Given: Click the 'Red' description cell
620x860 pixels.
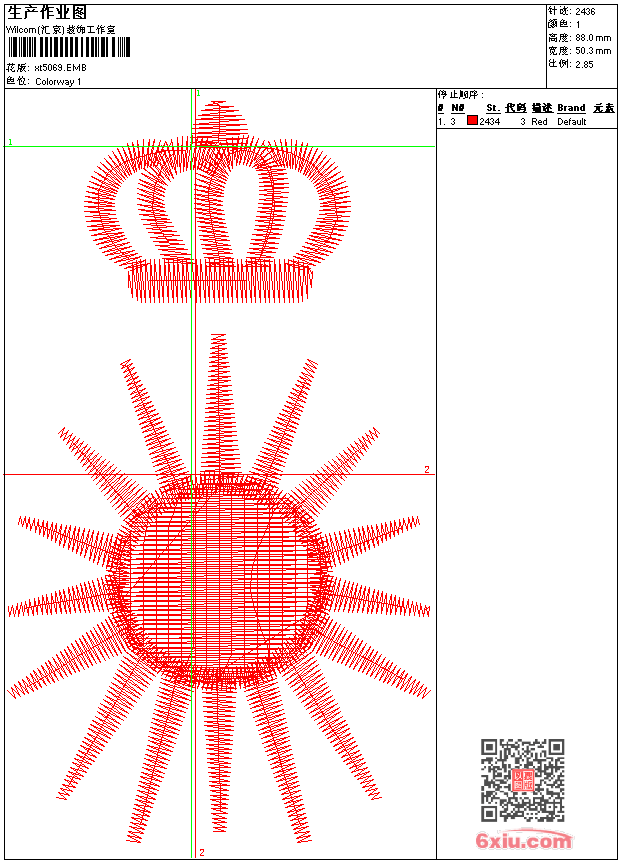Looking at the screenshot, I should [539, 122].
